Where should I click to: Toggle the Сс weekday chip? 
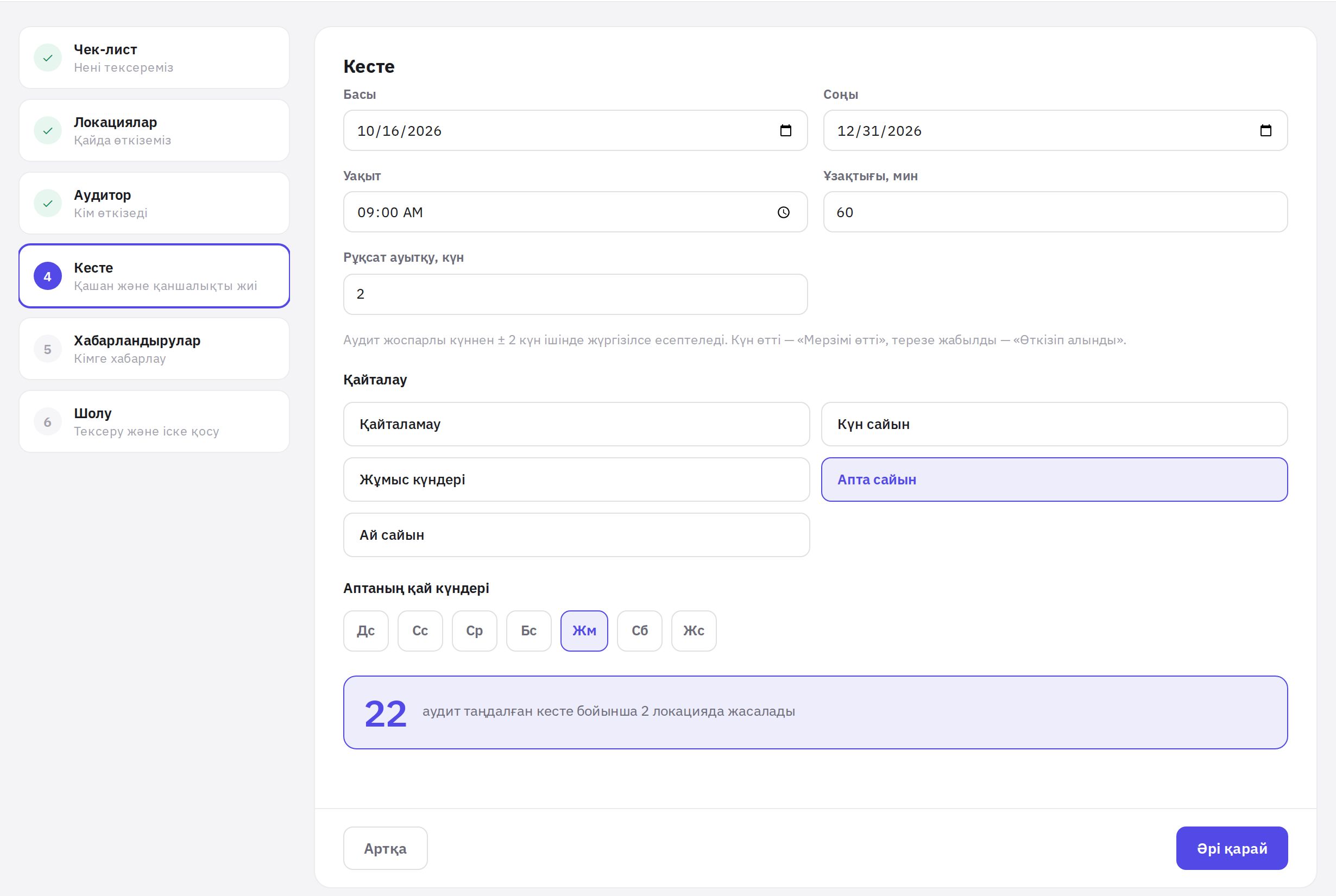pyautogui.click(x=420, y=631)
